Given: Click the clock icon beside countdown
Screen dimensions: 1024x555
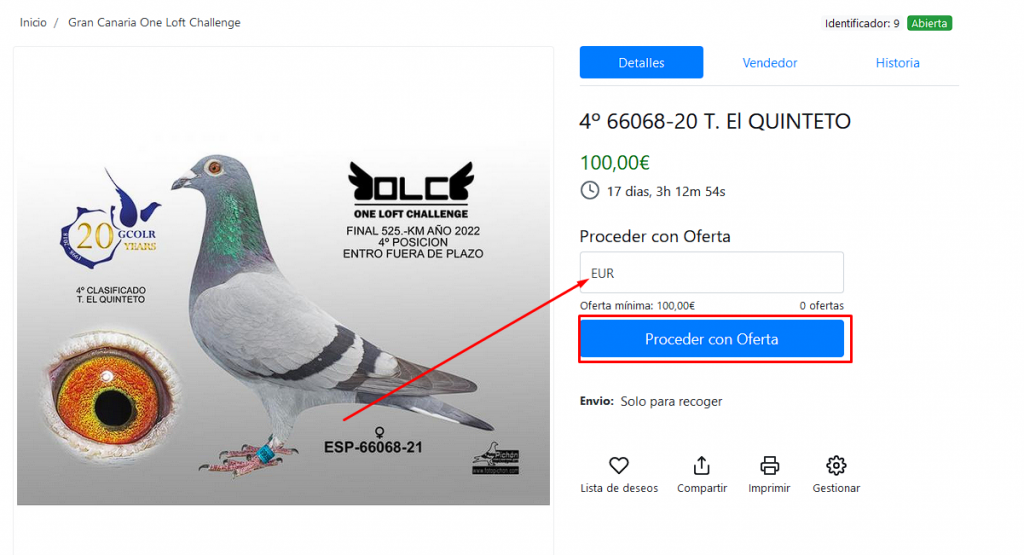Looking at the screenshot, I should click(590, 191).
